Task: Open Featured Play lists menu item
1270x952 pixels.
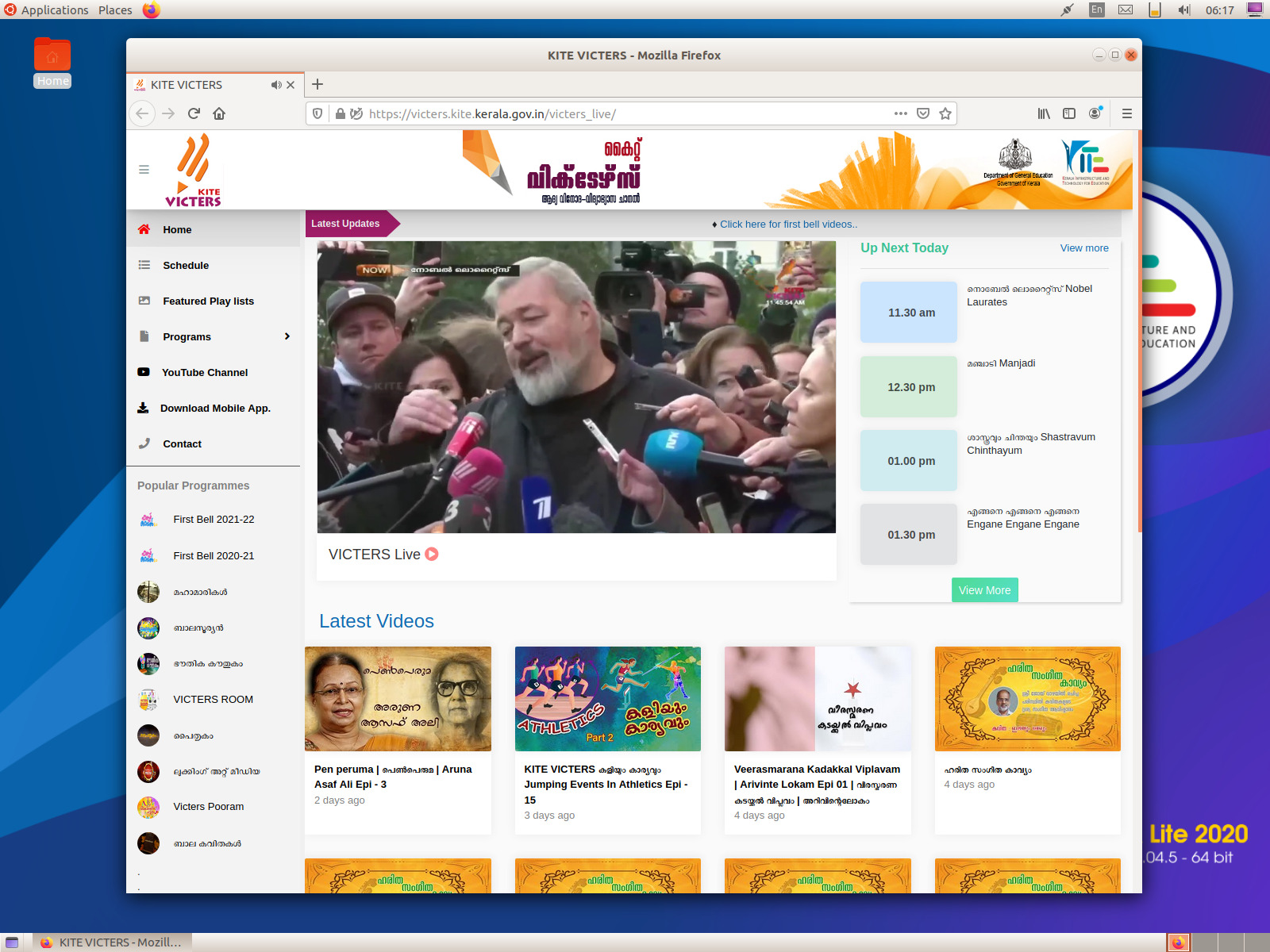Action: pos(213,301)
